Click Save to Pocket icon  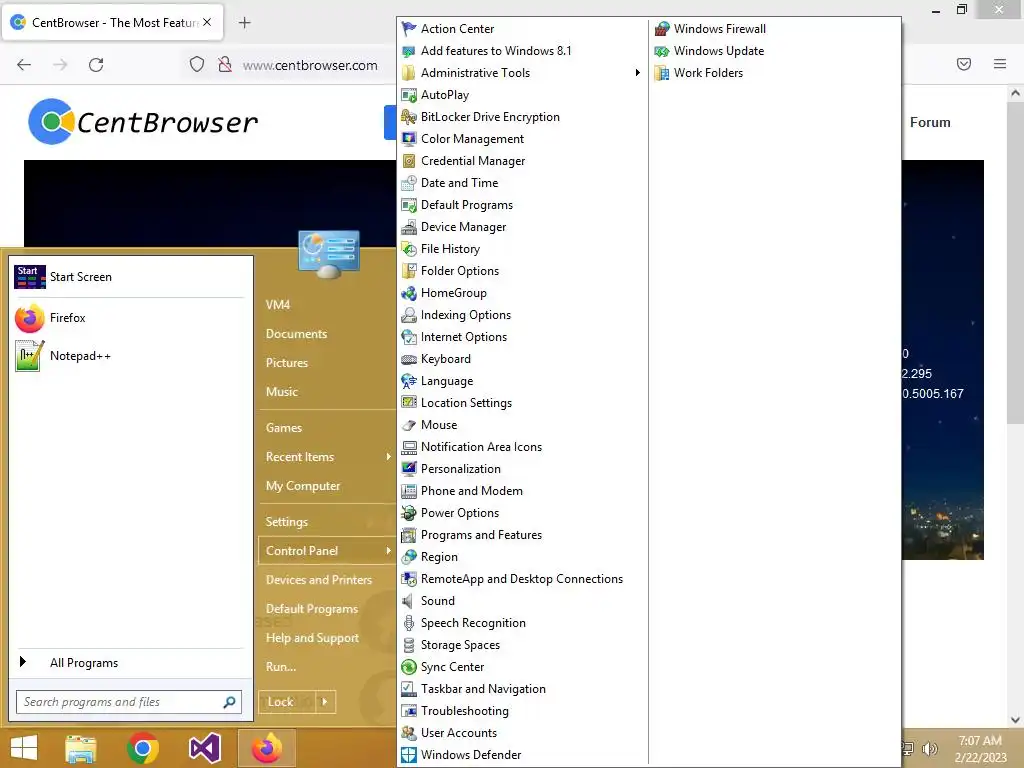point(964,64)
